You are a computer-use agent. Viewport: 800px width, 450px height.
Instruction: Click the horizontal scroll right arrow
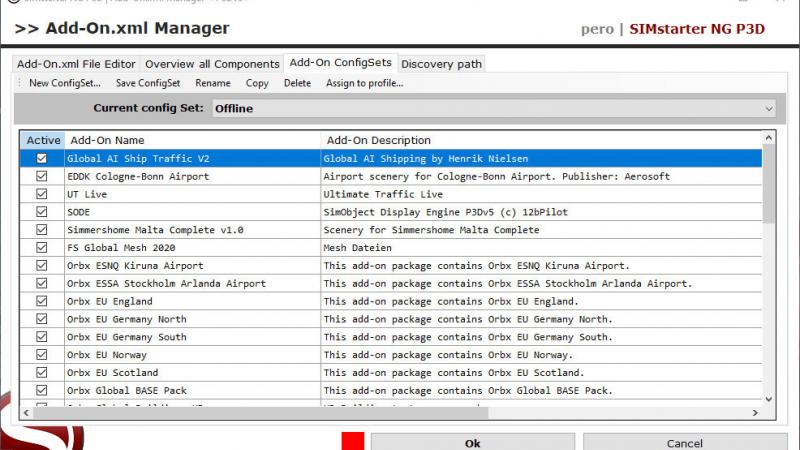pos(755,412)
